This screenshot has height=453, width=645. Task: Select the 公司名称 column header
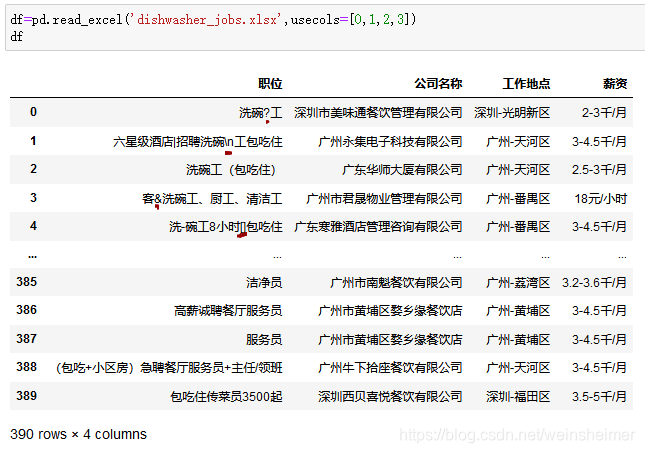(438, 84)
